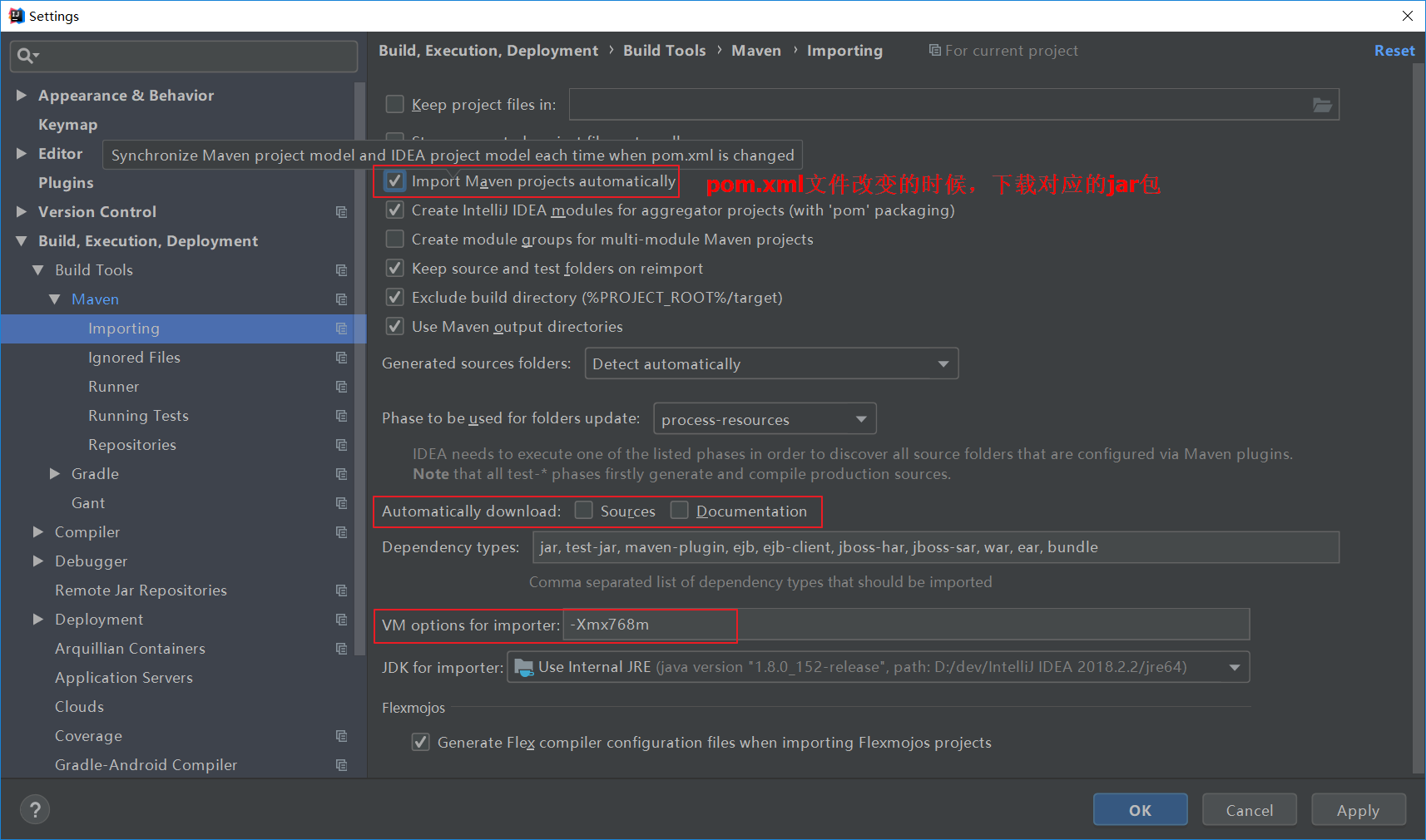Click per-project icon next to Remote Jar Repositories

341,590
